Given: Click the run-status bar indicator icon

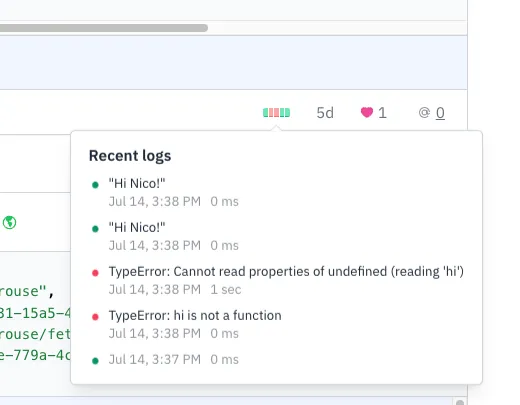Looking at the screenshot, I should tap(276, 113).
